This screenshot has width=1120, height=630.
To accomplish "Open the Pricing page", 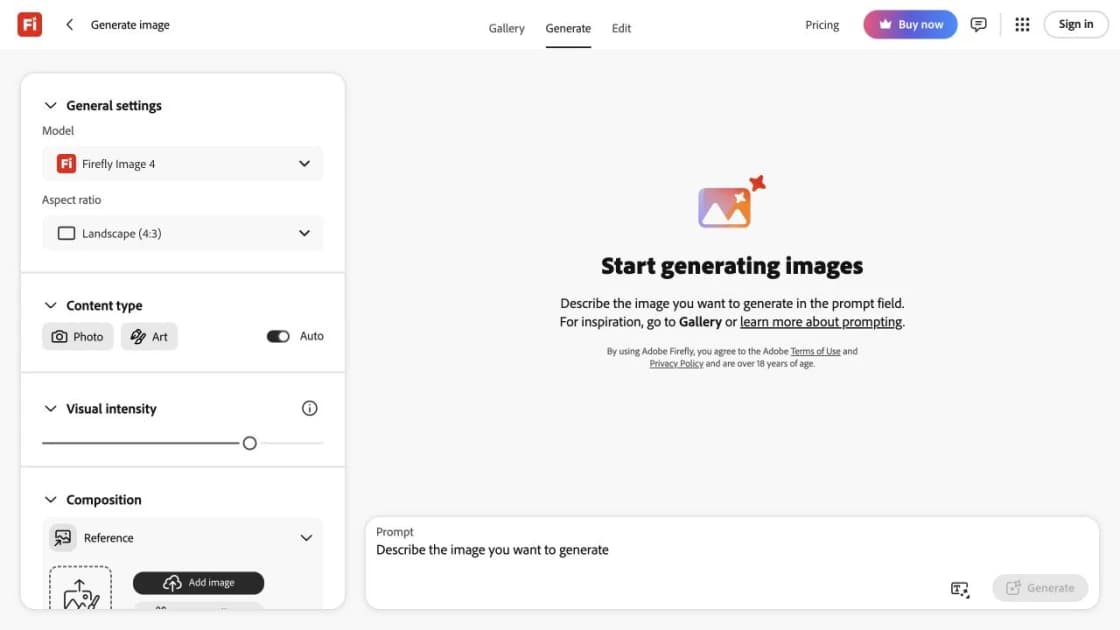I will pyautogui.click(x=822, y=24).
